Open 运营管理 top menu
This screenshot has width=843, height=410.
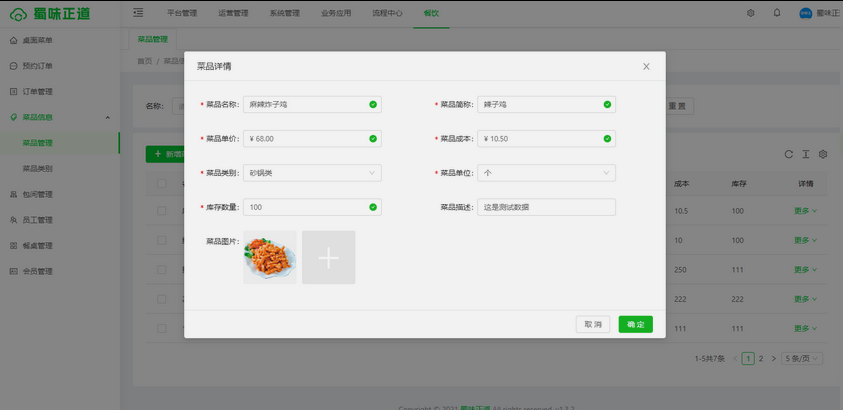pos(233,13)
